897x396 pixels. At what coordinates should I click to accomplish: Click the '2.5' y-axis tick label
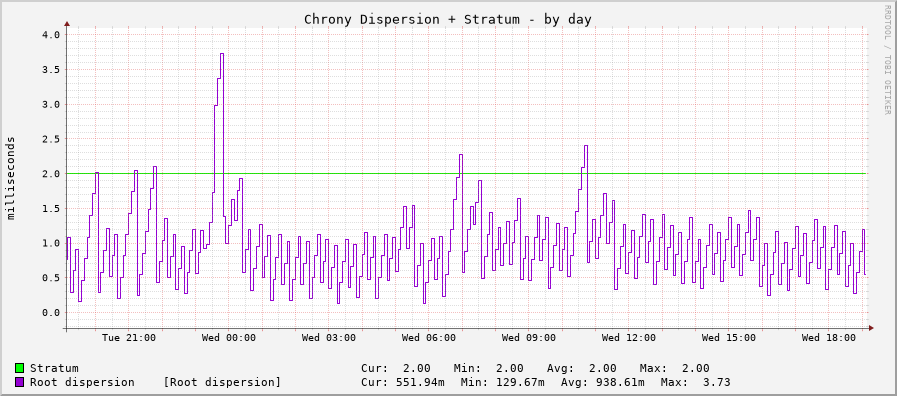click(51, 139)
